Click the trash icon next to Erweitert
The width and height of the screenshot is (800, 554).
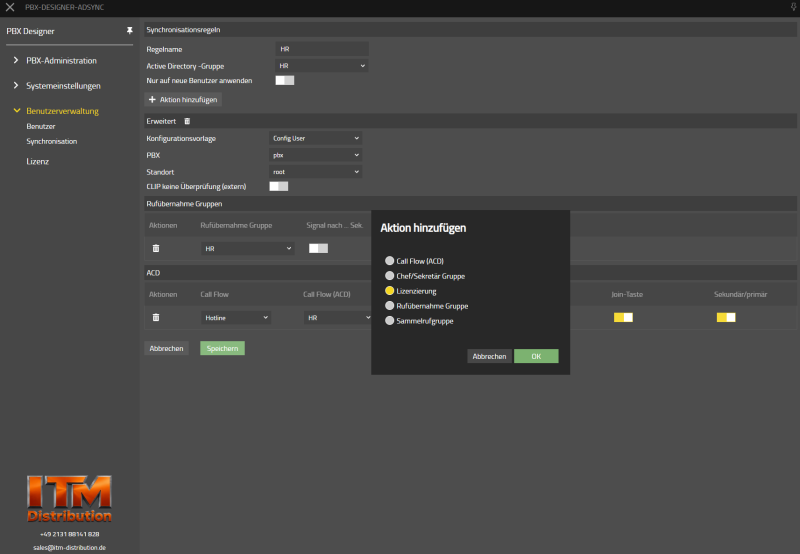click(x=187, y=121)
